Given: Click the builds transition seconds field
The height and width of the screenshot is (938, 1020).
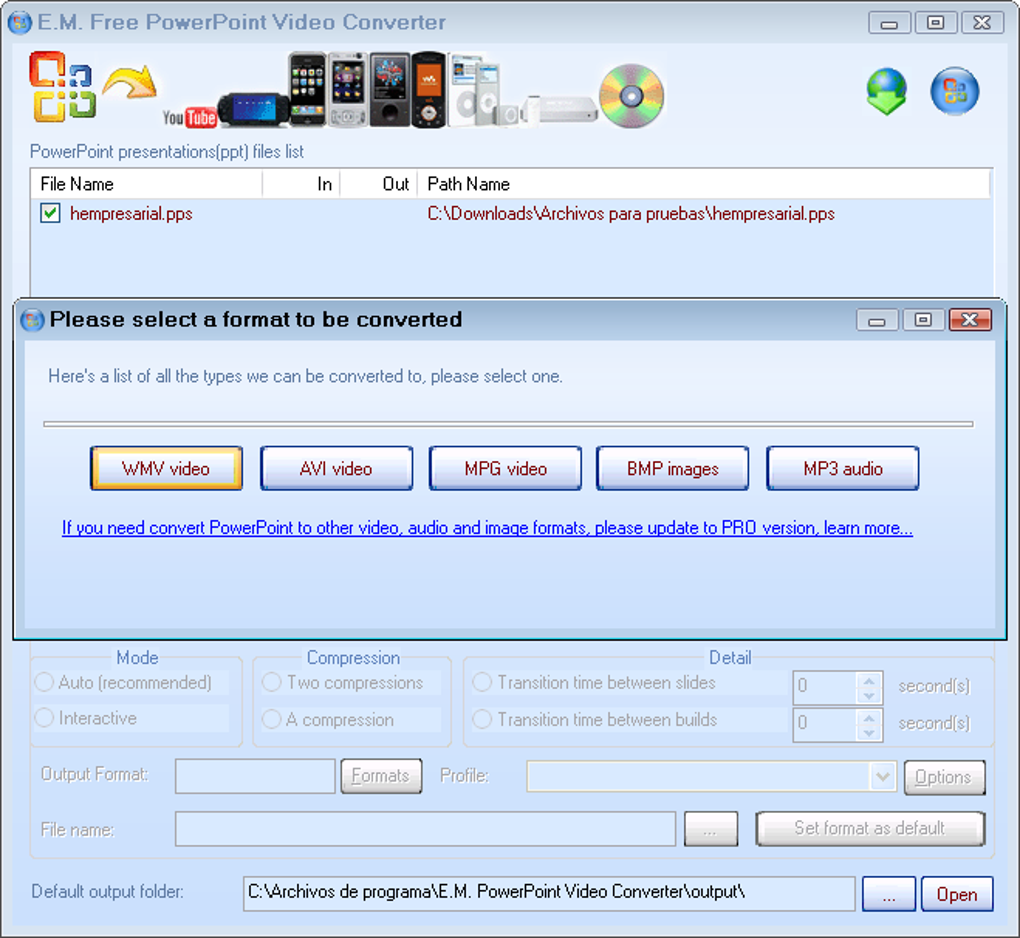Looking at the screenshot, I should pos(825,725).
